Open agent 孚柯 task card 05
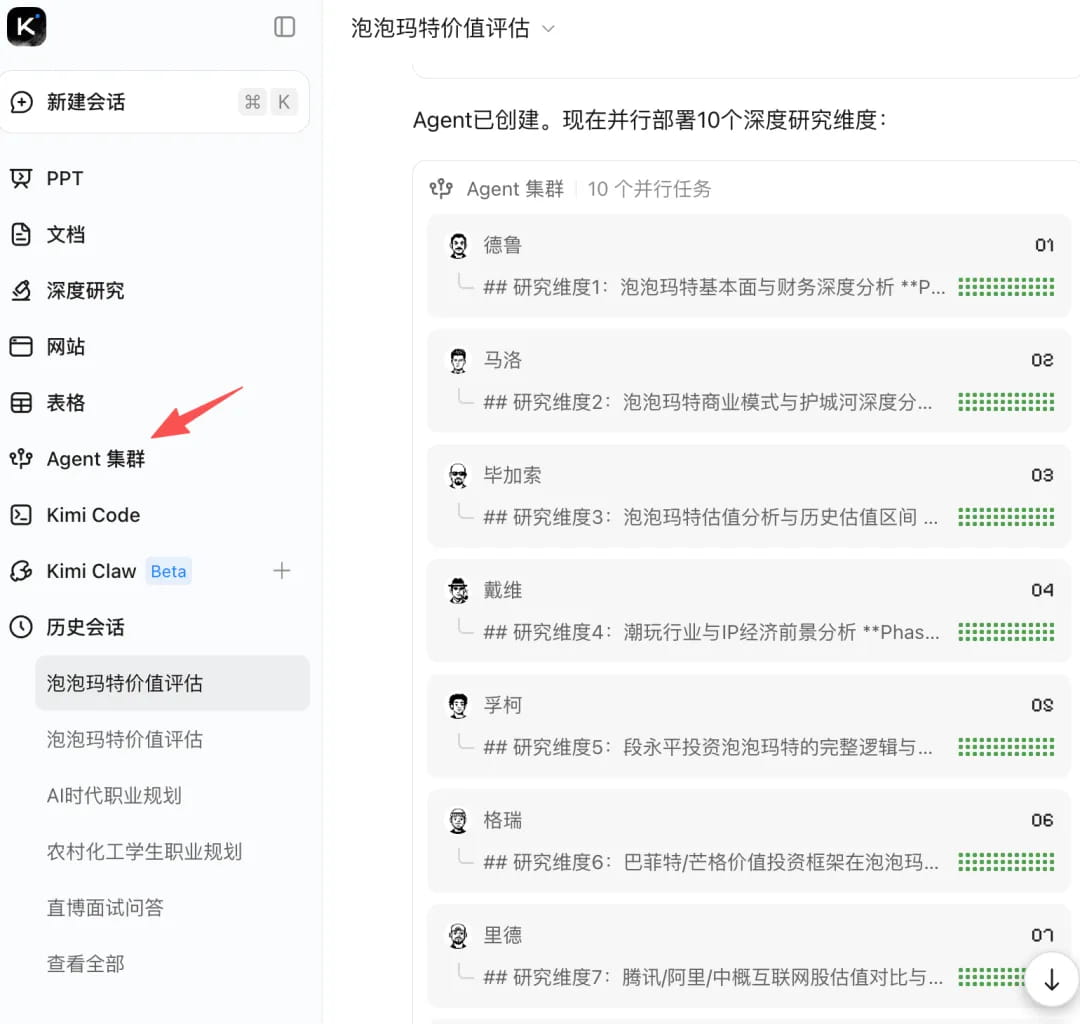1080x1024 pixels. (x=749, y=726)
